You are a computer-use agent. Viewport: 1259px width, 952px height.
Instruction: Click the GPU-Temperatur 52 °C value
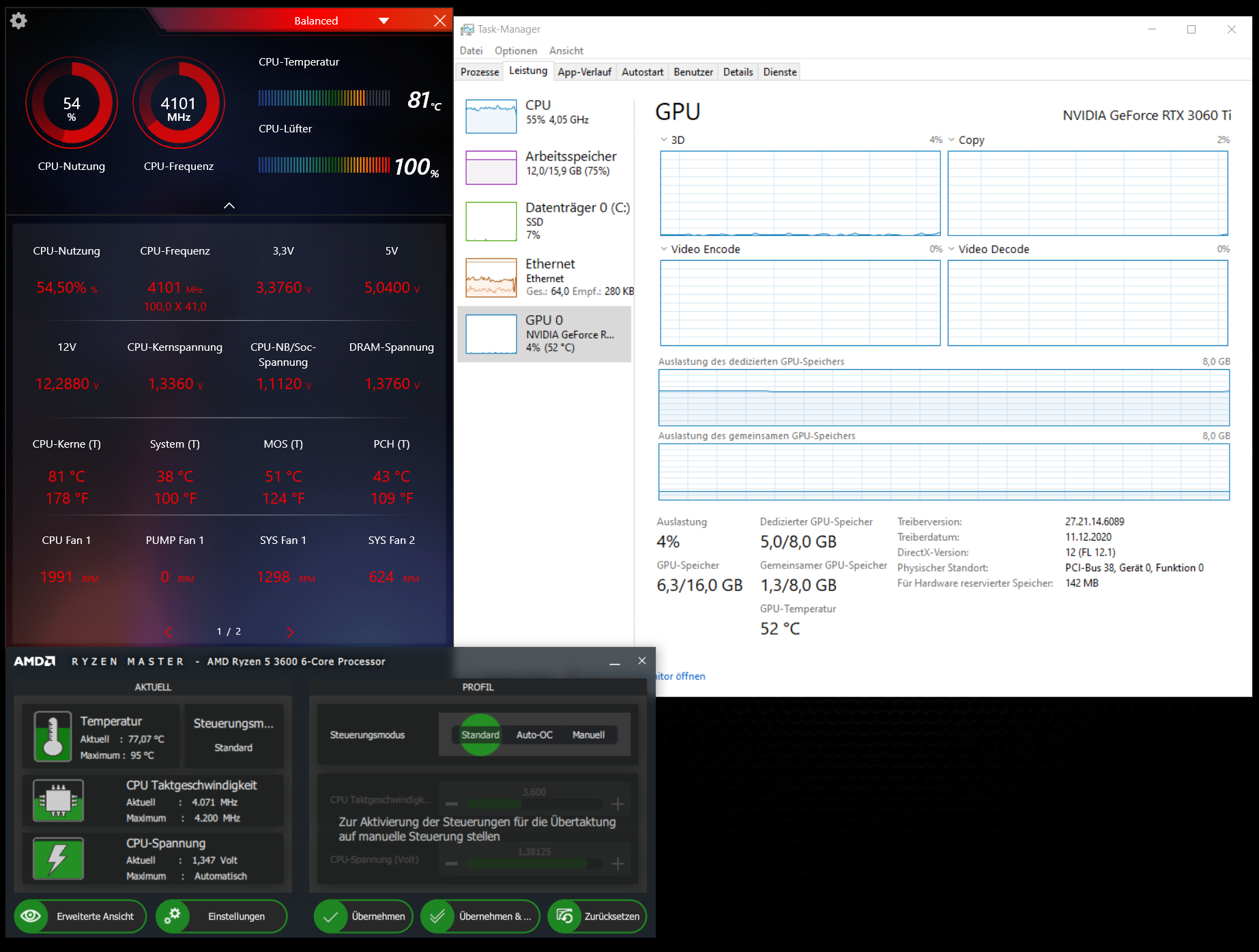tap(780, 629)
